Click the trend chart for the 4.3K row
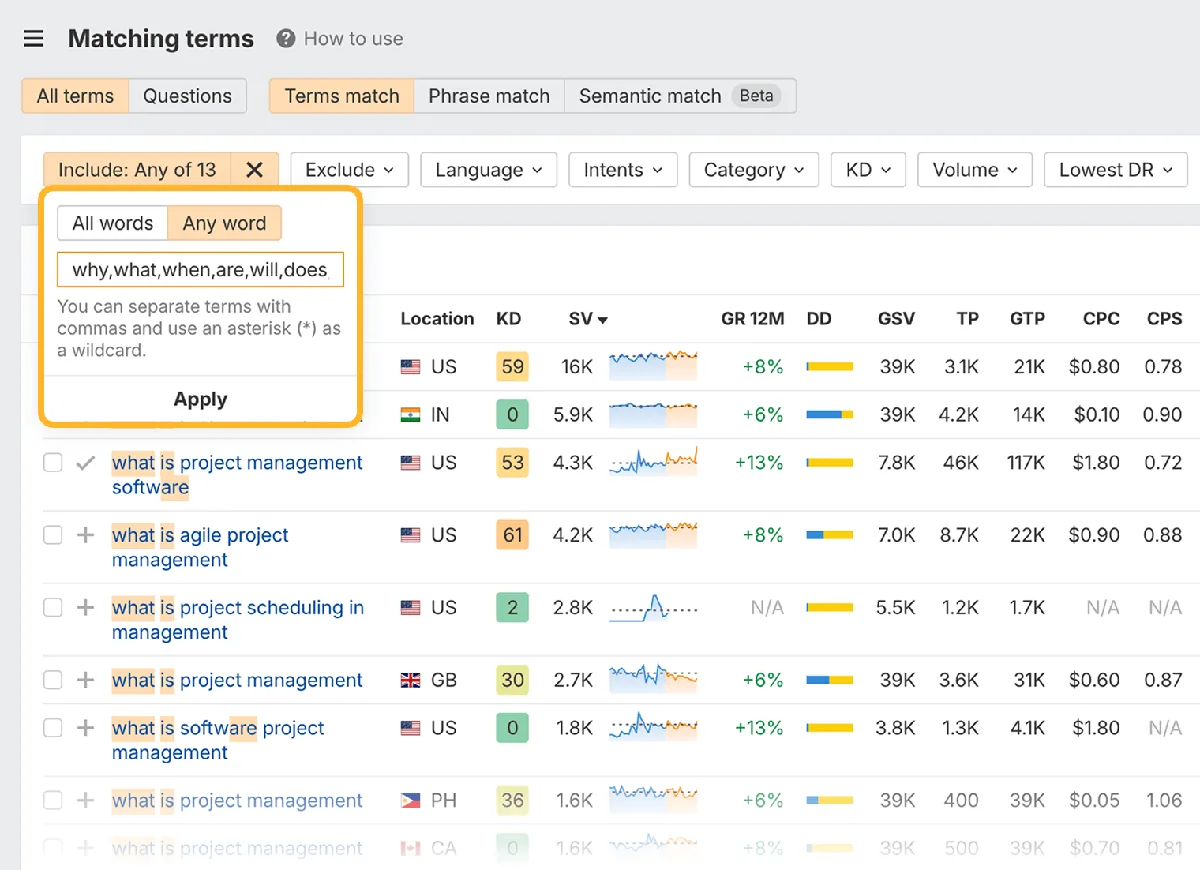This screenshot has height=870, width=1200. [653, 462]
